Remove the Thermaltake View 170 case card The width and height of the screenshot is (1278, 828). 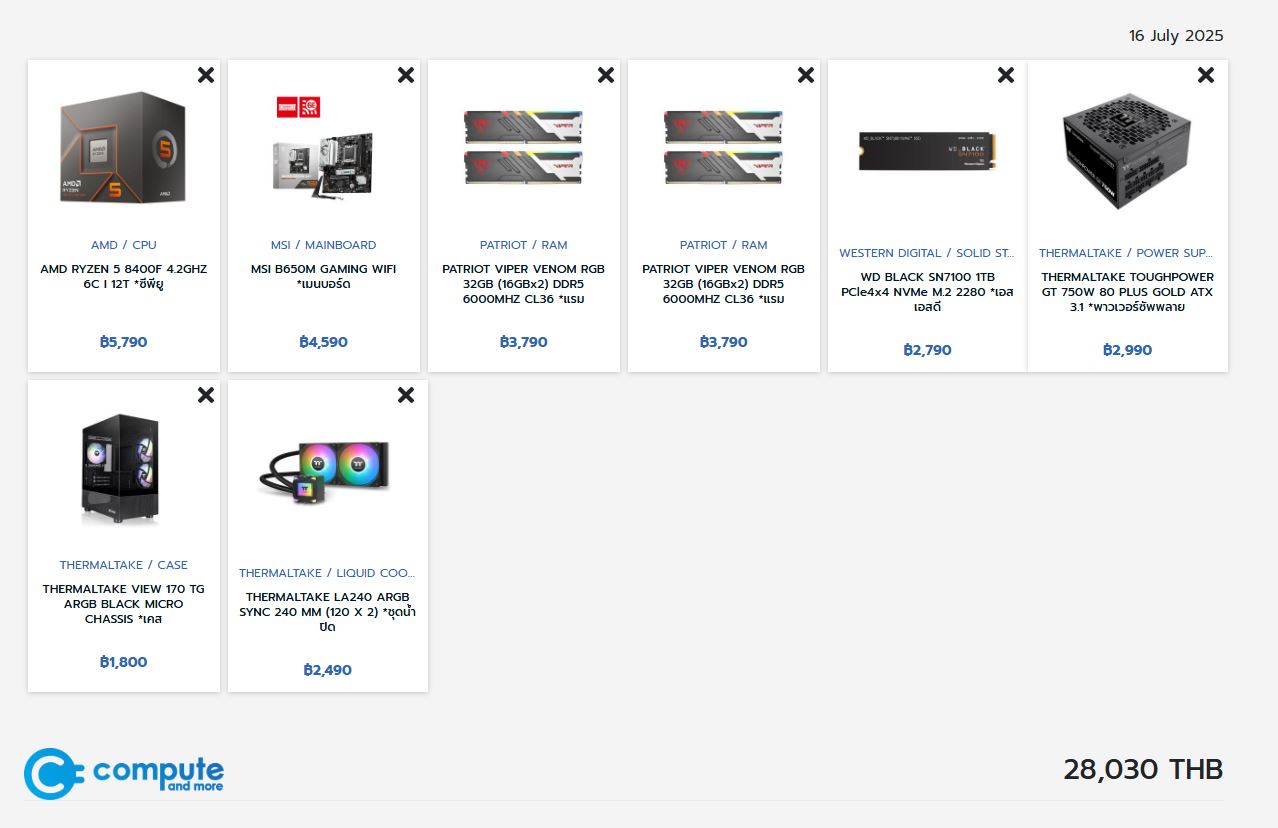206,395
